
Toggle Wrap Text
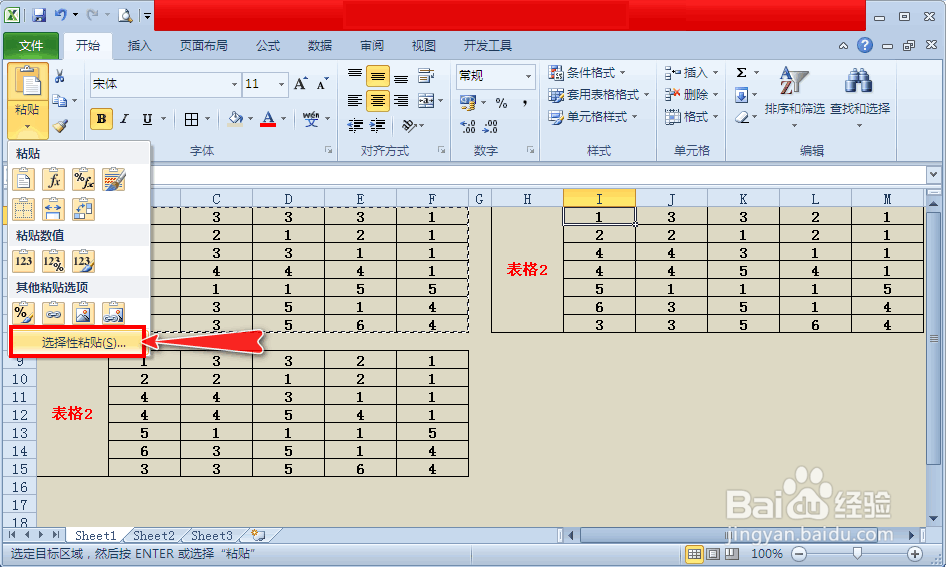pos(426,76)
